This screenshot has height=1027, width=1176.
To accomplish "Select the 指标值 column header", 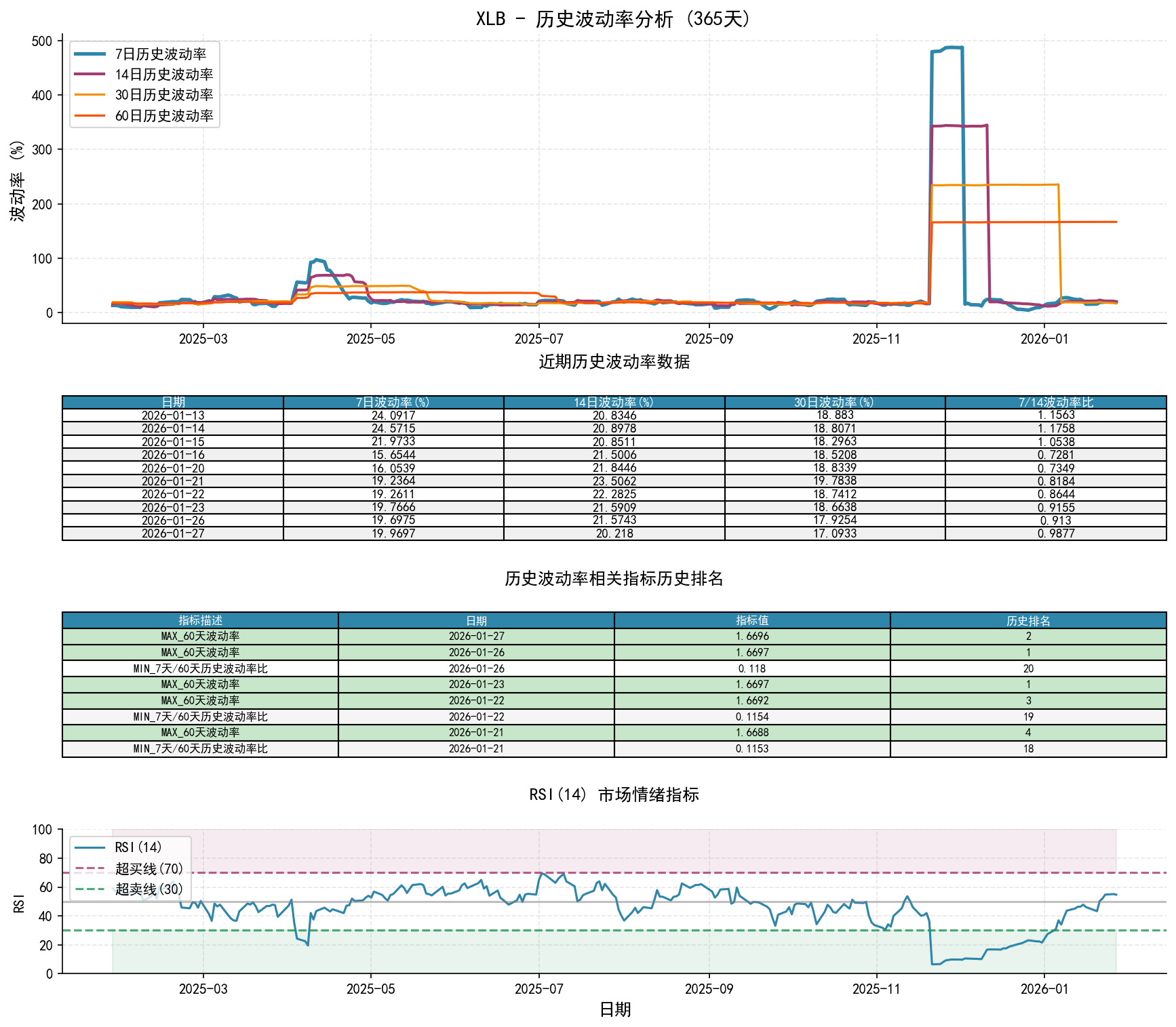I will (752, 620).
